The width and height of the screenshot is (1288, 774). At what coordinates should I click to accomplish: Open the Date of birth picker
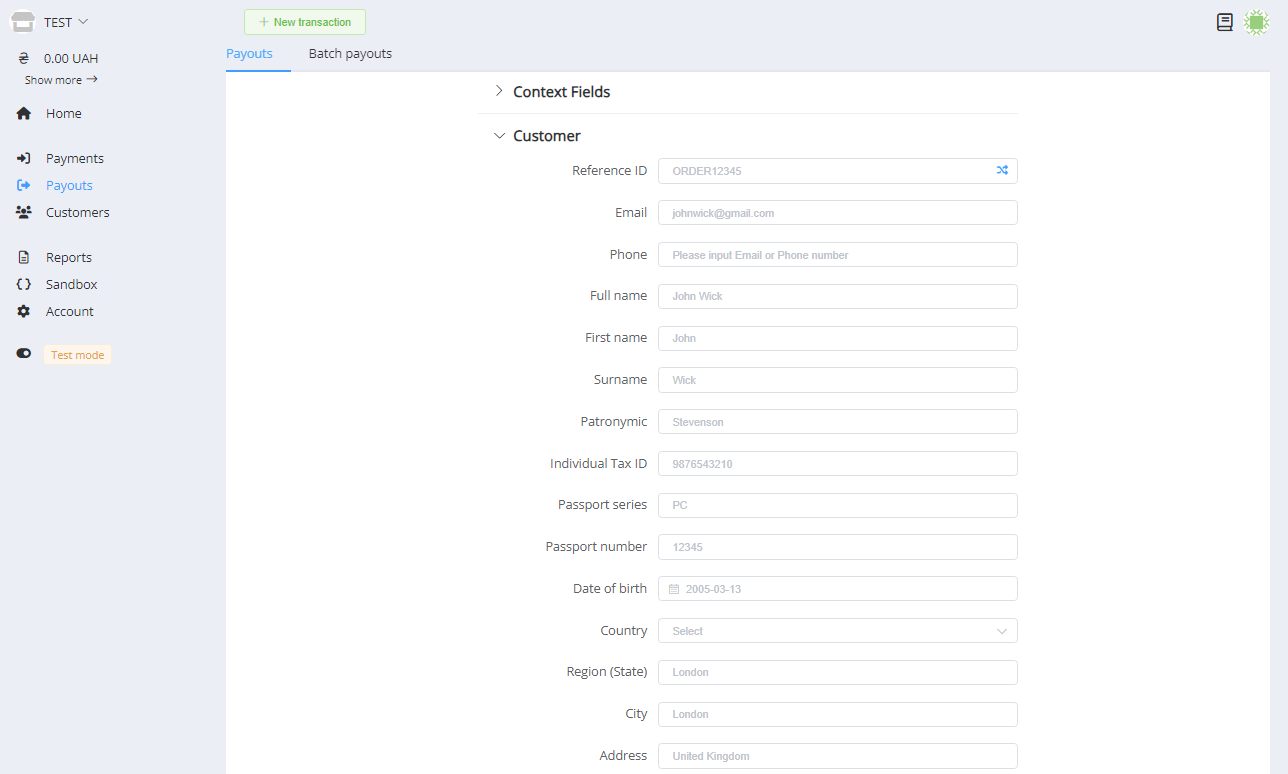click(837, 589)
